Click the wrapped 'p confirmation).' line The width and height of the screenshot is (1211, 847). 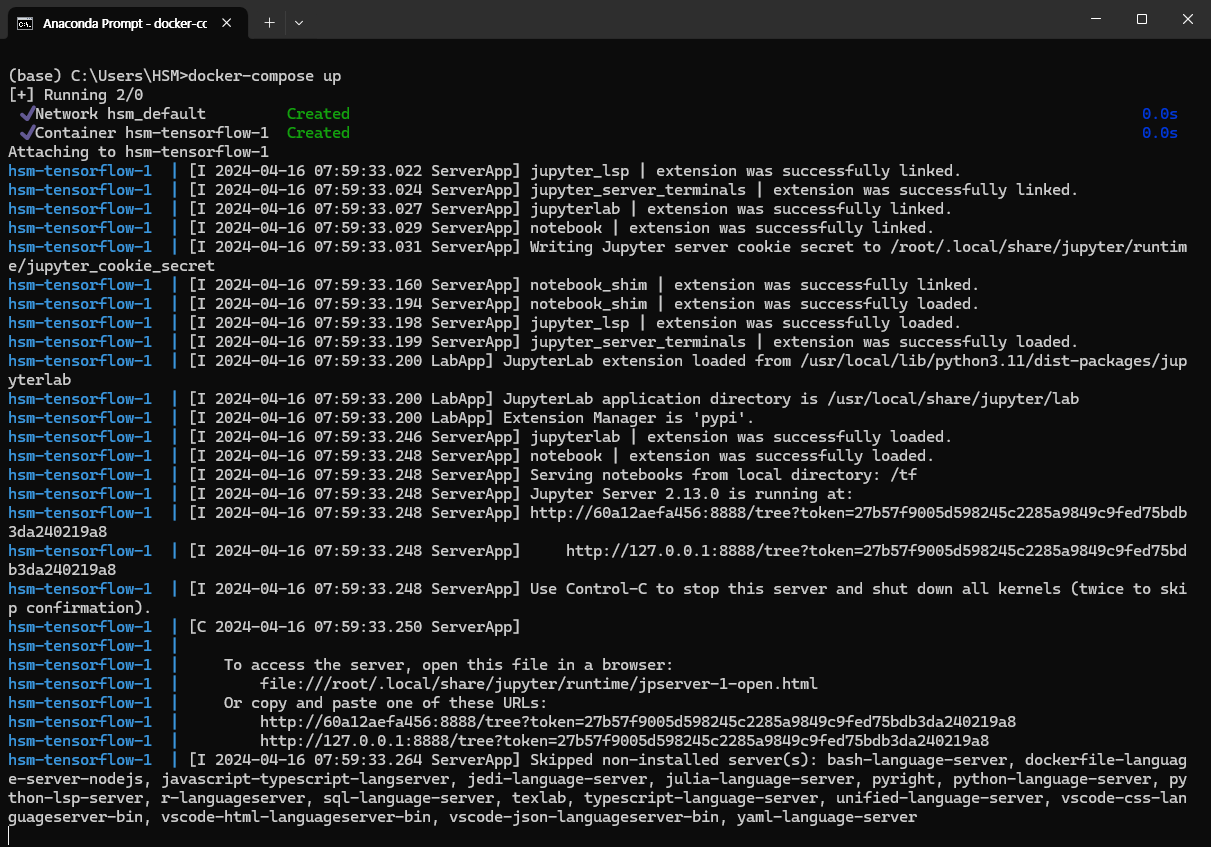coord(80,608)
